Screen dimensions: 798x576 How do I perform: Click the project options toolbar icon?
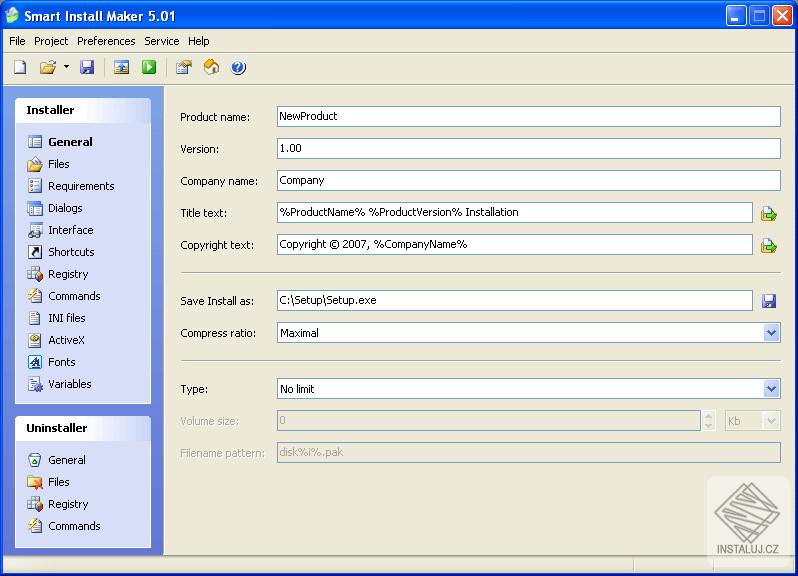click(x=183, y=67)
